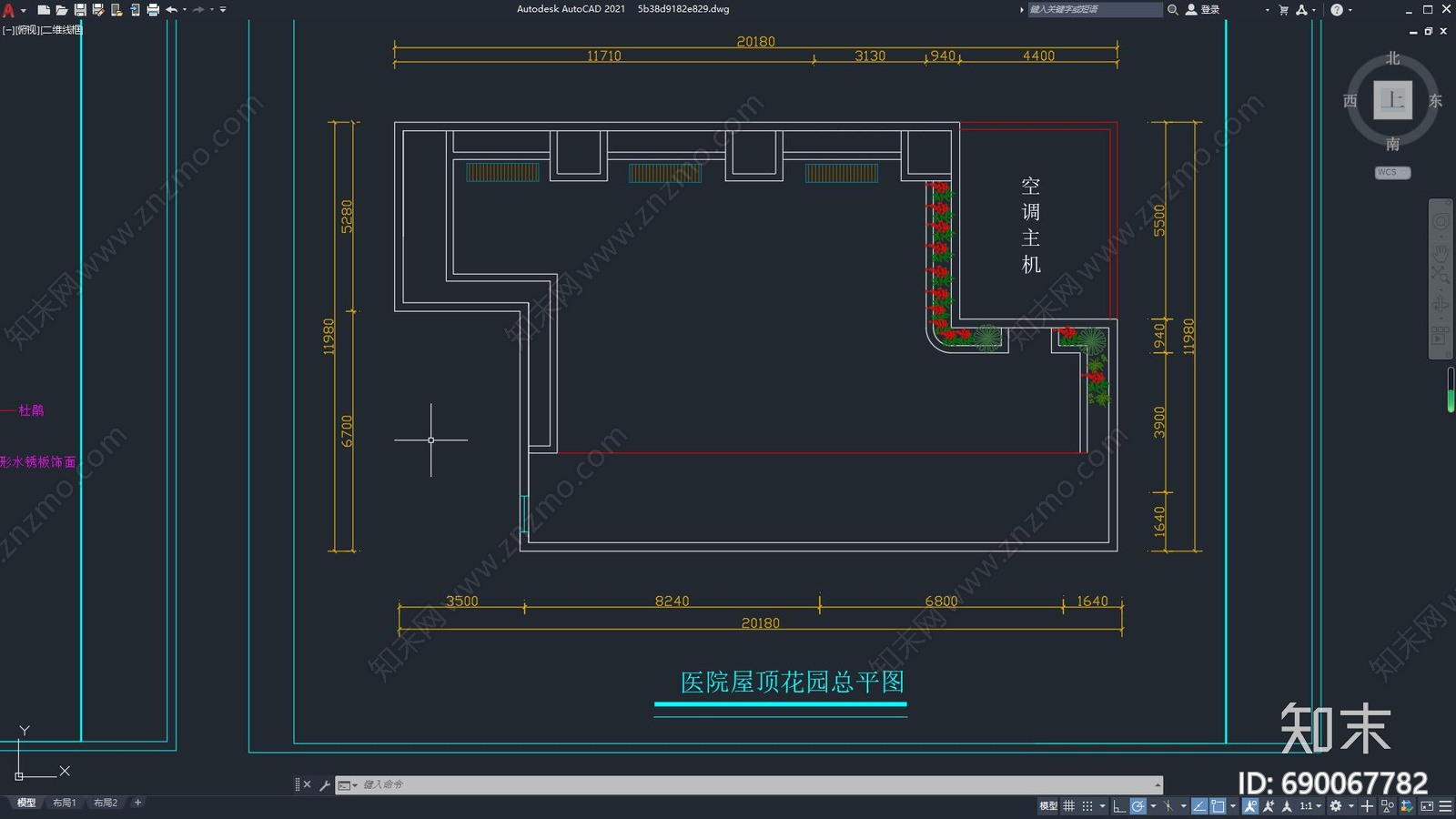The height and width of the screenshot is (819, 1456).
Task: Open annotation scale 1:1 dropdown
Action: pyautogui.click(x=1310, y=805)
